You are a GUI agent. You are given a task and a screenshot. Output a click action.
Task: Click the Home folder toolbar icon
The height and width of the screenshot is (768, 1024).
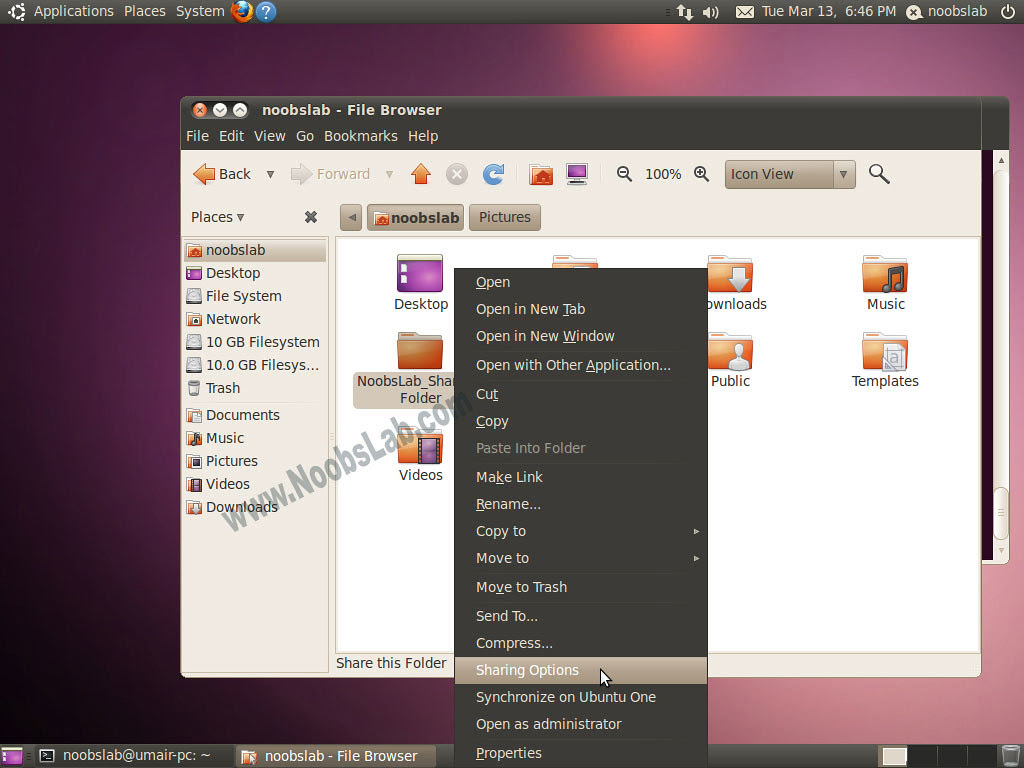coord(541,174)
